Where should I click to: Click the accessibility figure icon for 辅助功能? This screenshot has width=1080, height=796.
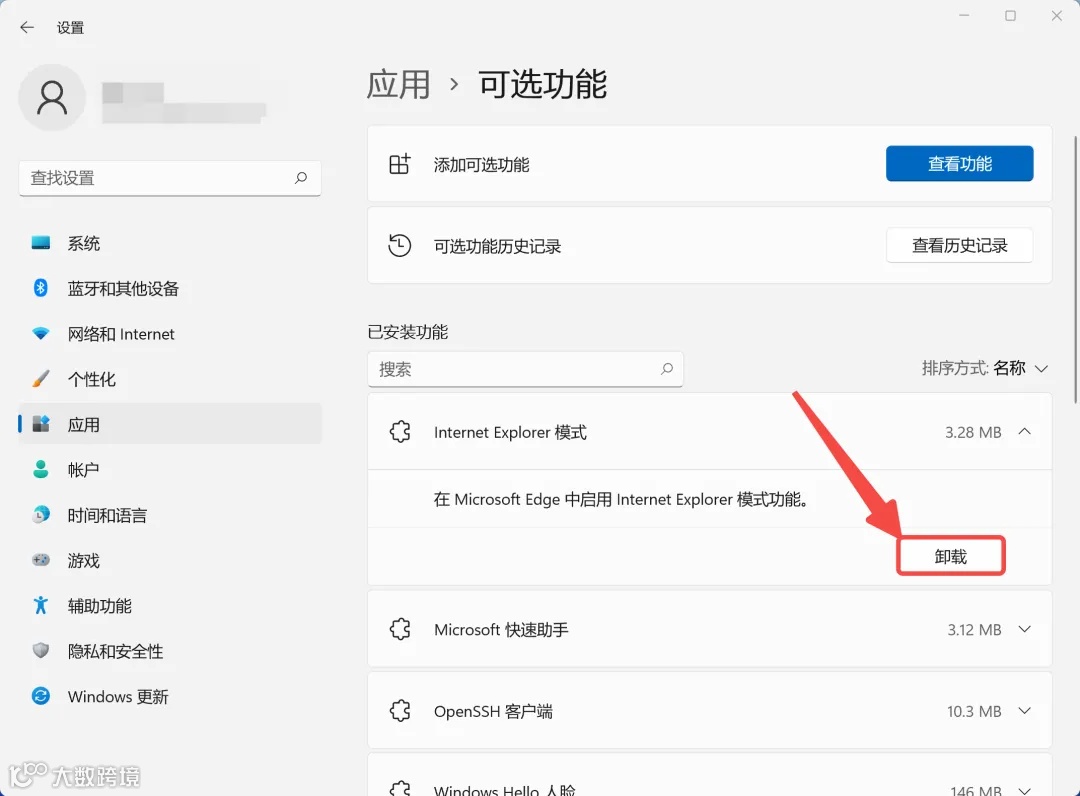[41, 606]
